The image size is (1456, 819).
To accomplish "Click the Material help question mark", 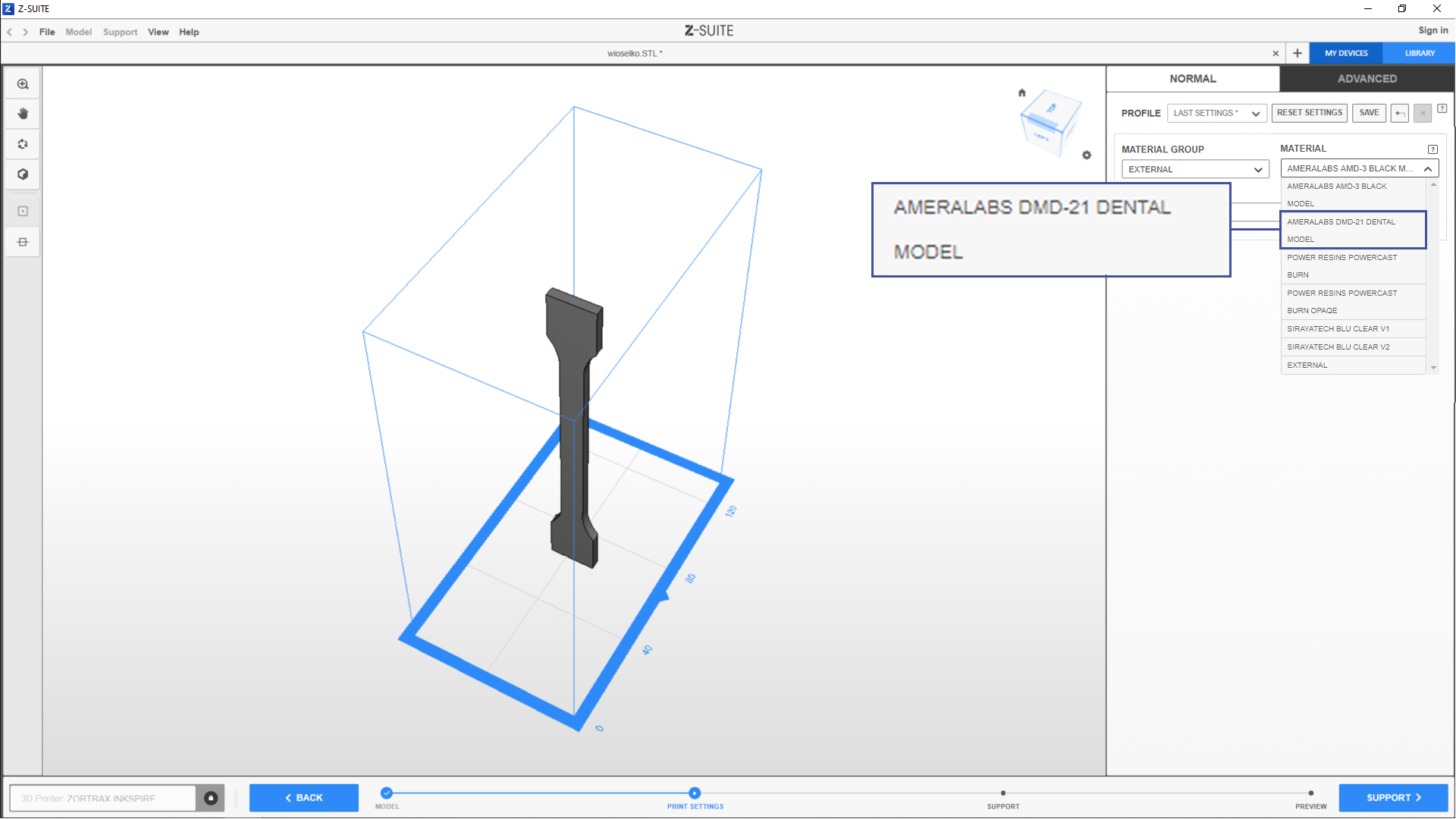I will (1432, 149).
